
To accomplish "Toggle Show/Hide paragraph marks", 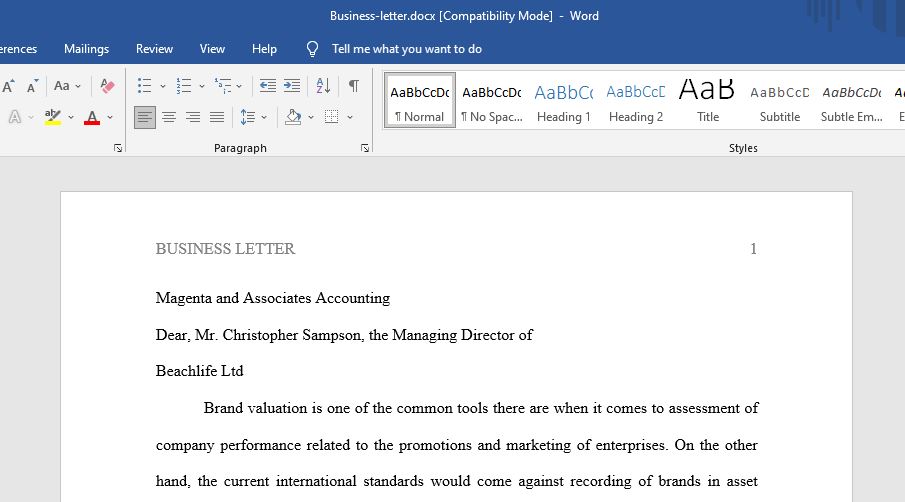I will point(354,86).
